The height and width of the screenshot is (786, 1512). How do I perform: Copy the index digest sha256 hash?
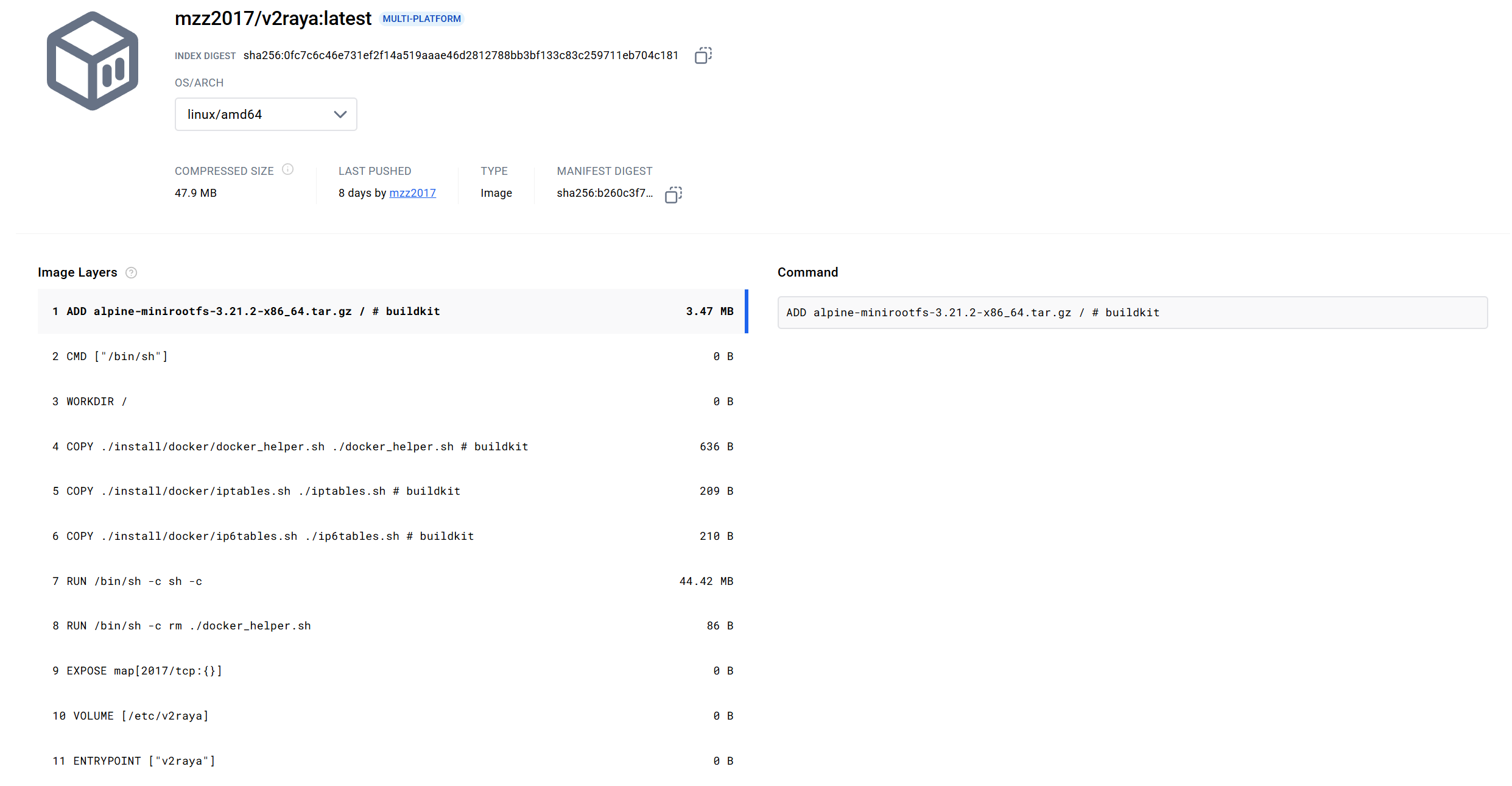click(703, 55)
